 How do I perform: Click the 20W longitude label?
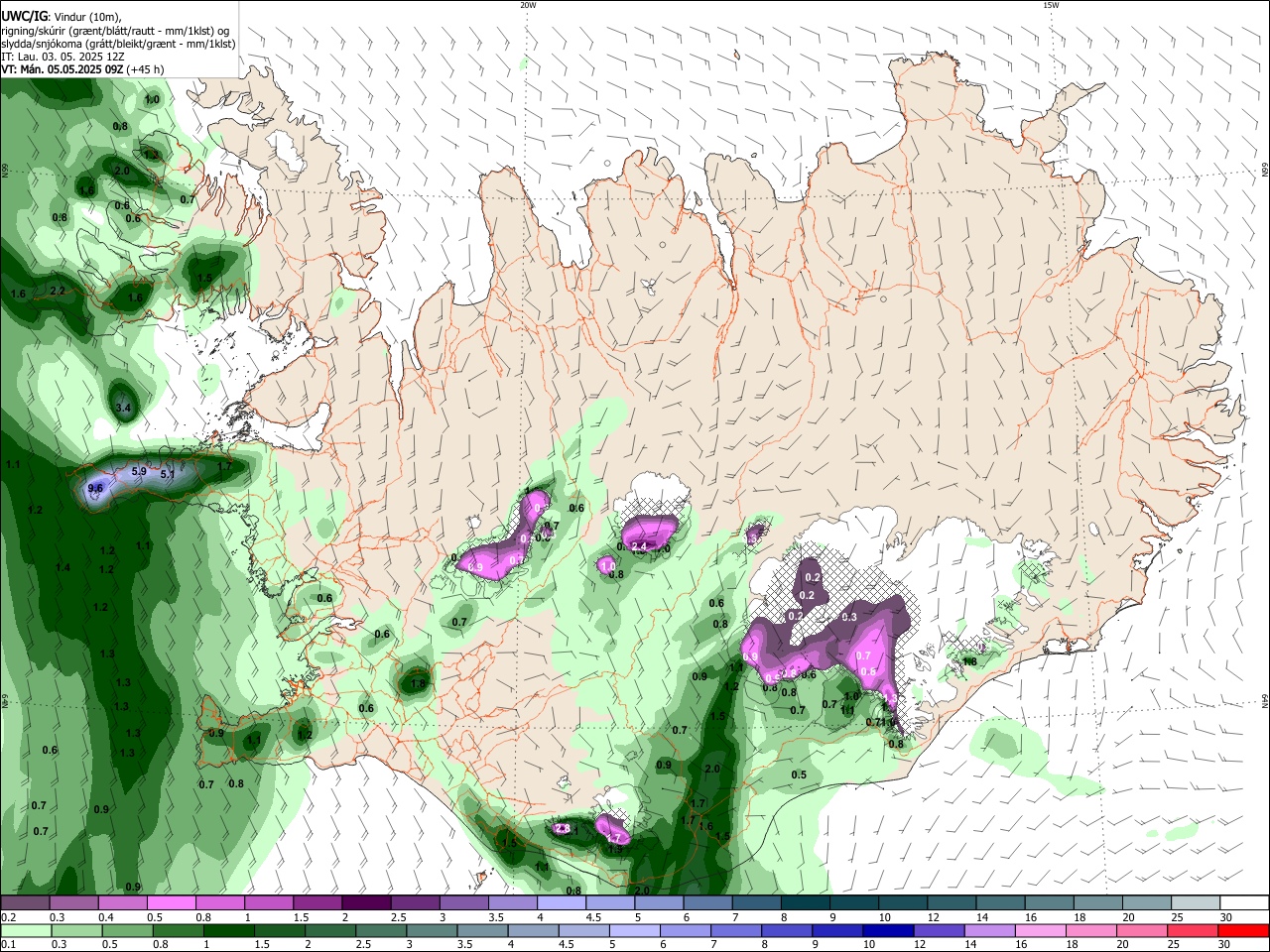pyautogui.click(x=528, y=5)
